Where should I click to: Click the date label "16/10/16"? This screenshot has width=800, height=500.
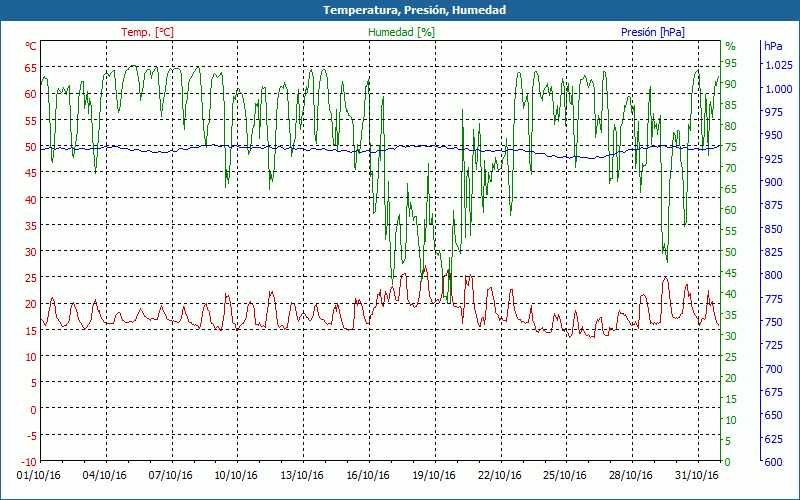click(x=368, y=476)
